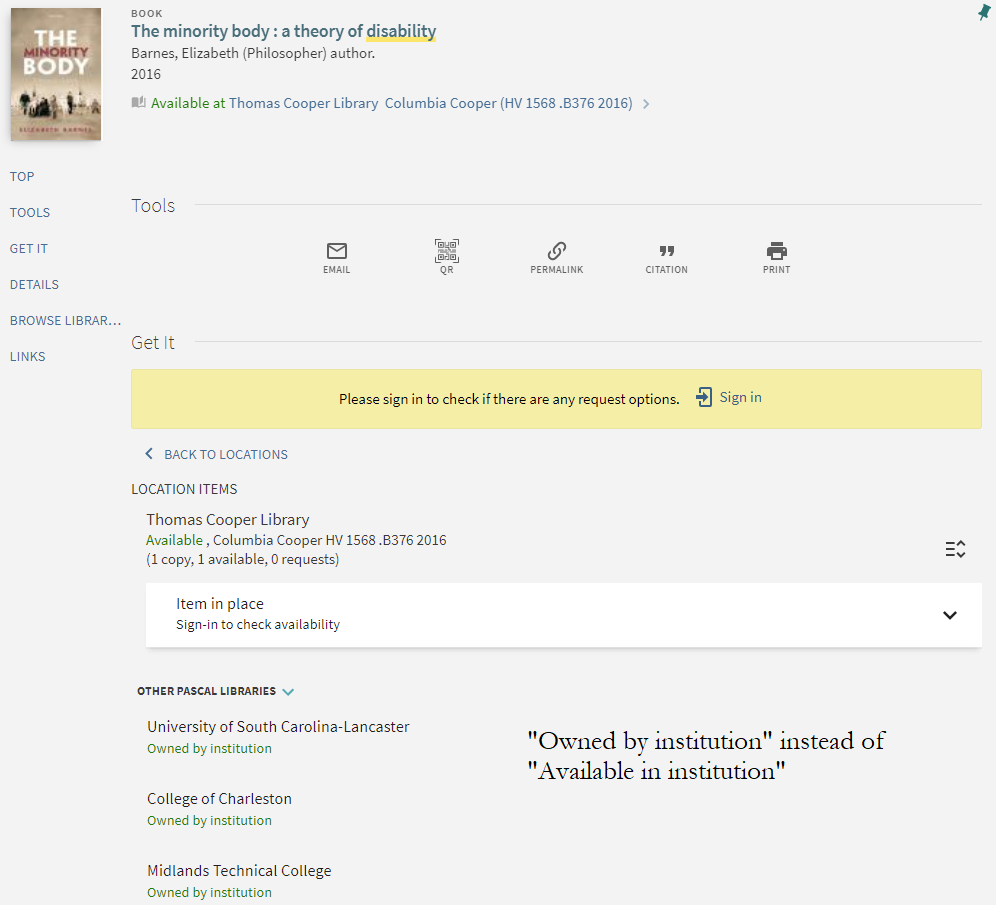
Task: Go Back to Locations
Action: (225, 455)
